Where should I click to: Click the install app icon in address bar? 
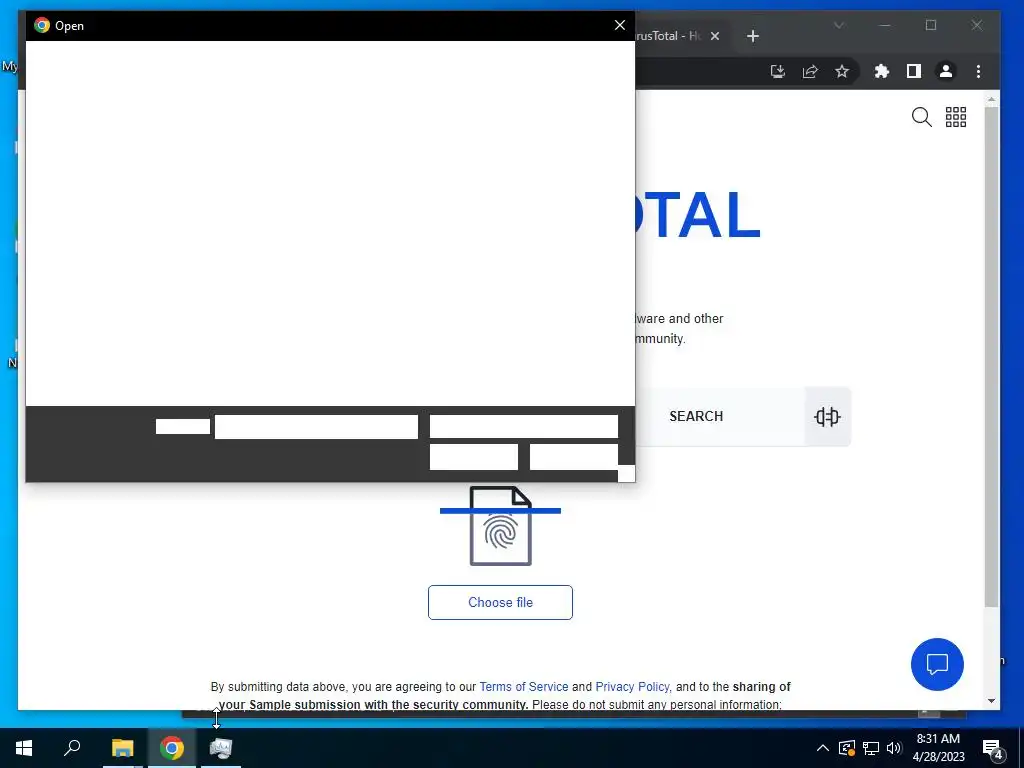click(778, 71)
